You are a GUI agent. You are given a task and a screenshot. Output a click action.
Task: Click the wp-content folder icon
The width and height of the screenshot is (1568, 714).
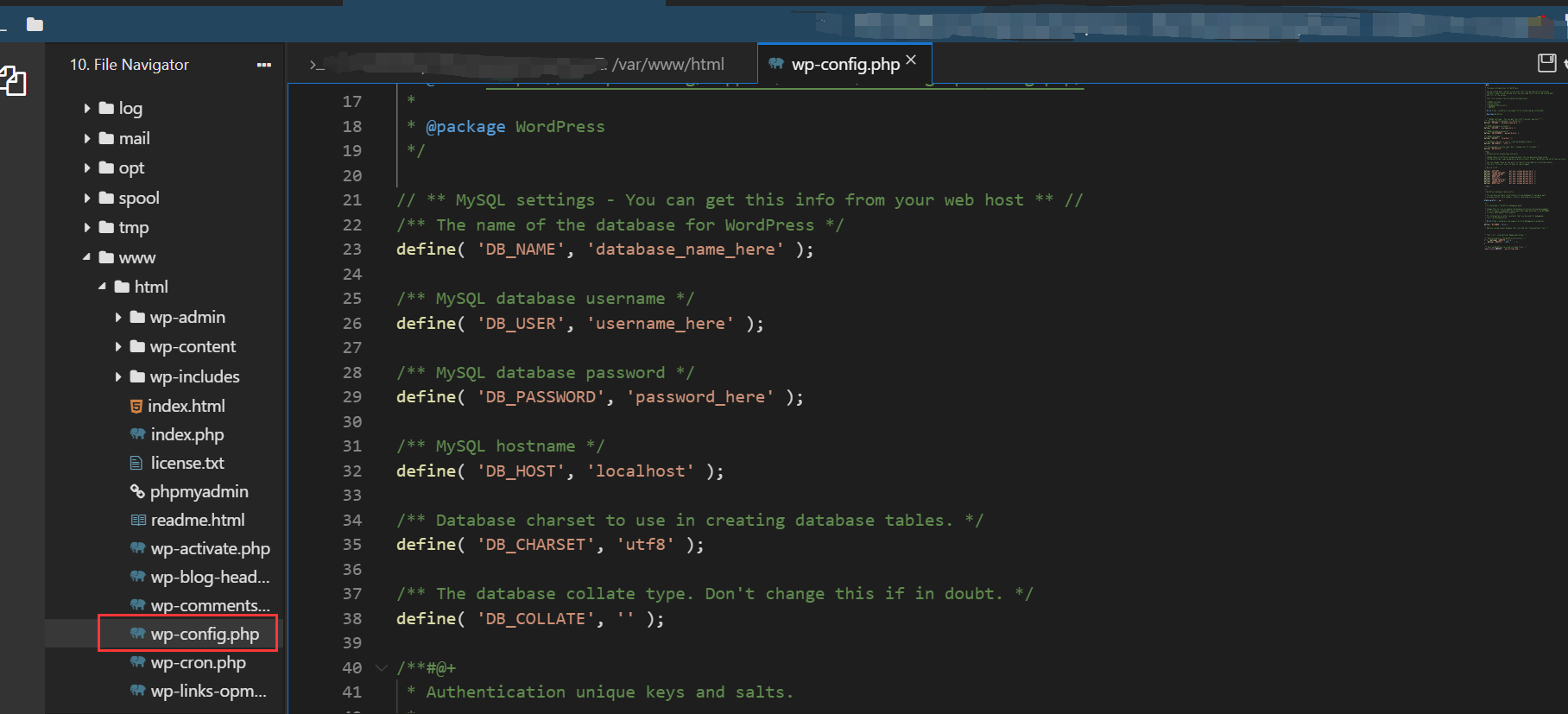[x=137, y=346]
